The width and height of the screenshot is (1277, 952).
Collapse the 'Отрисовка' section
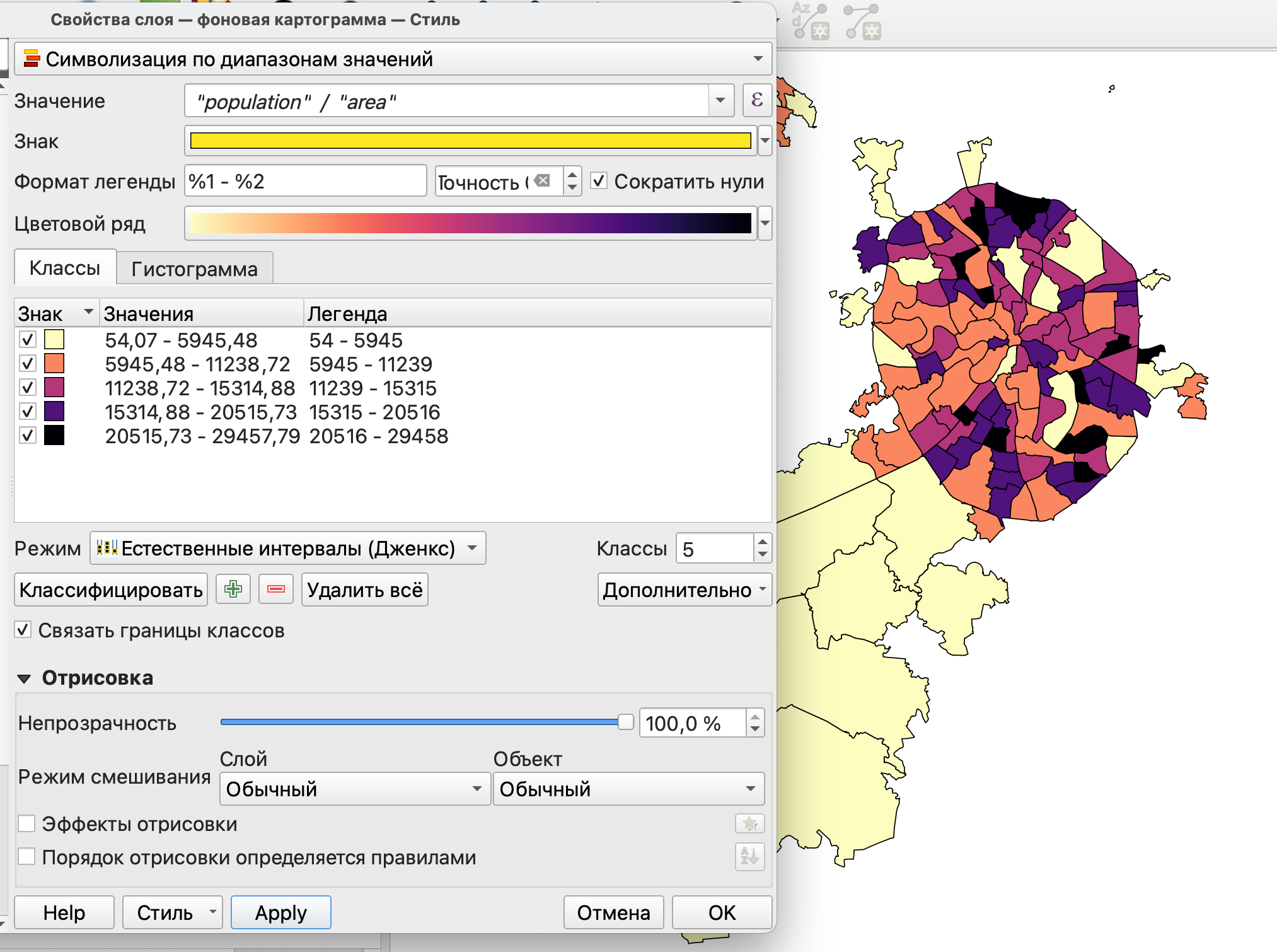[24, 678]
